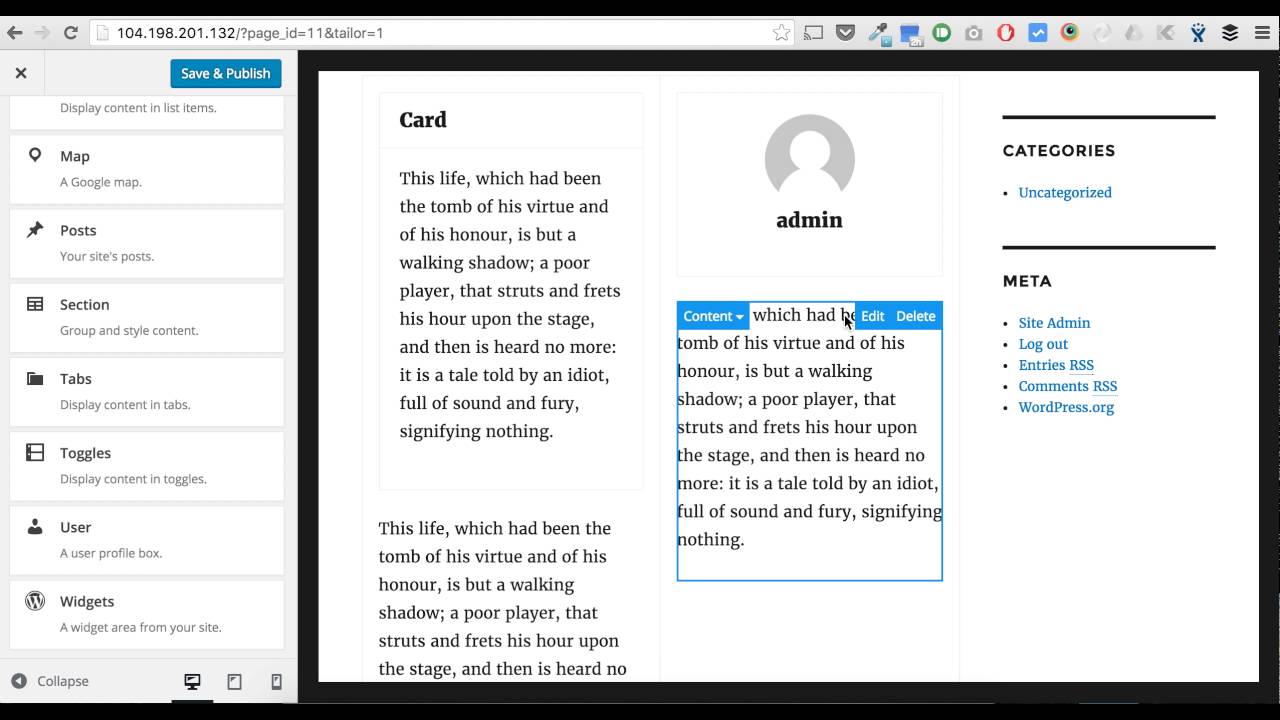Screen dimensions: 1280x720
Task: Click the browser back arrow
Action: [14, 33]
